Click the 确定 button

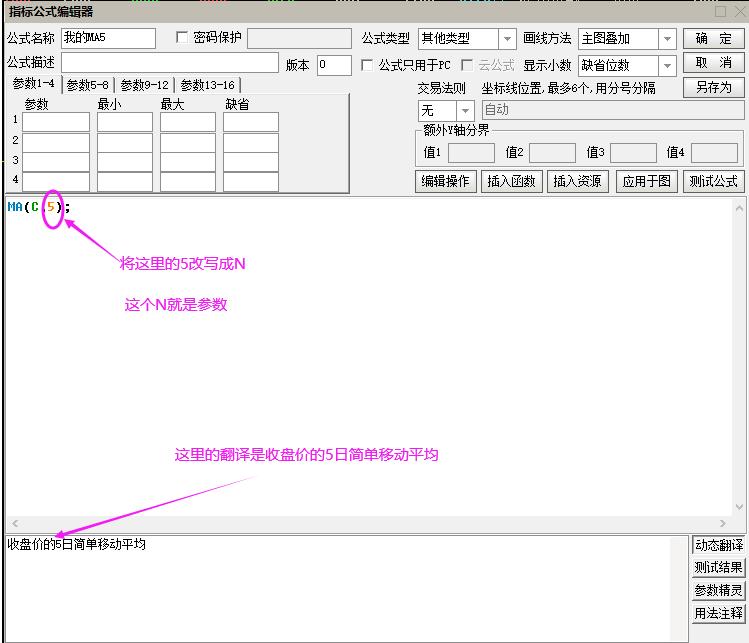pyautogui.click(x=714, y=38)
